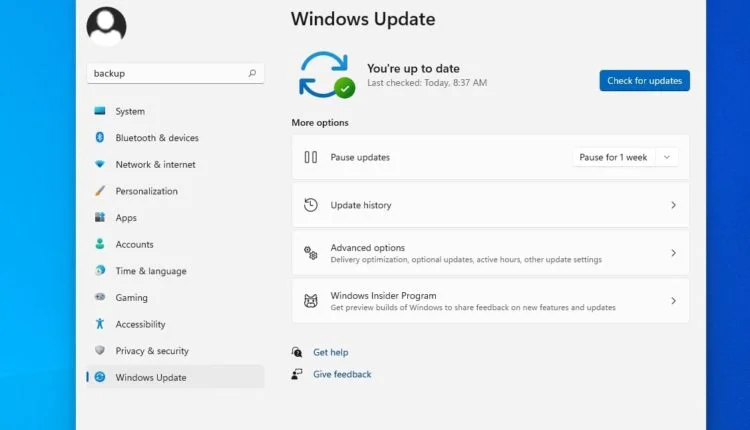750x430 pixels.
Task: Select the Pause for 1 week option
Action: coord(613,157)
